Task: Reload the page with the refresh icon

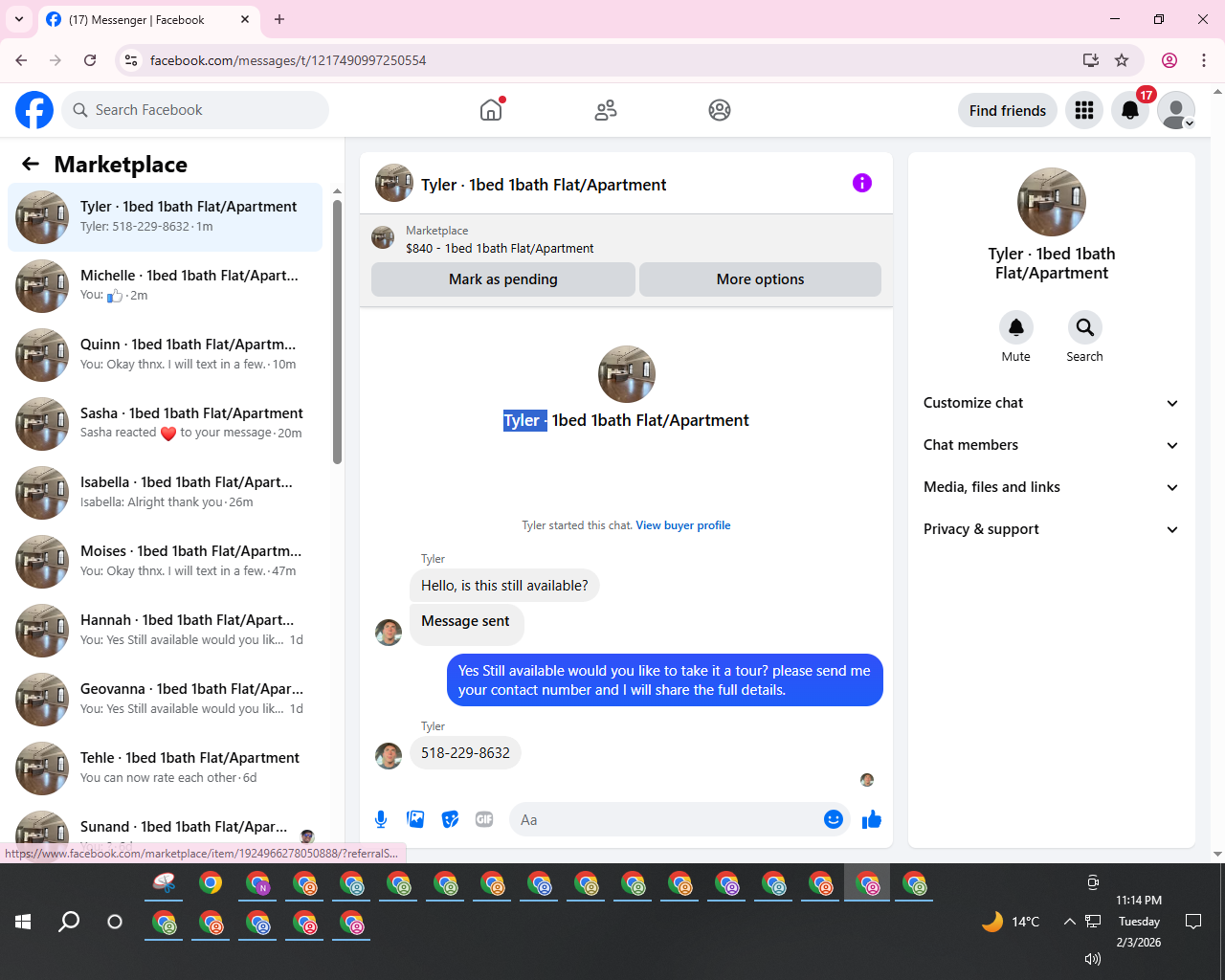Action: click(x=90, y=60)
